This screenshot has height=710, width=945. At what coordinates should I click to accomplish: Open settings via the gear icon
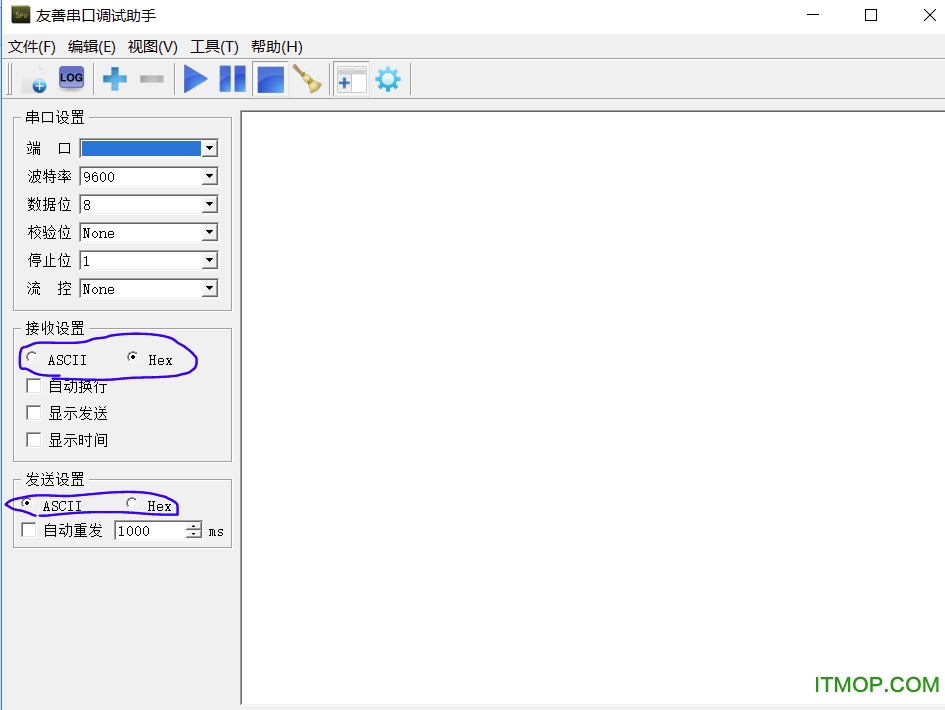[x=388, y=79]
